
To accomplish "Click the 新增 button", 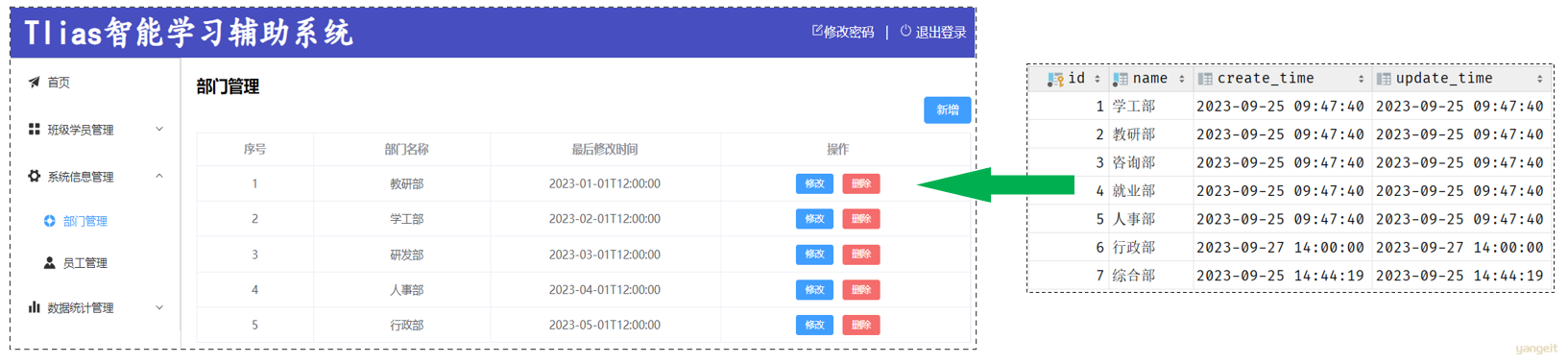I will pyautogui.click(x=947, y=110).
